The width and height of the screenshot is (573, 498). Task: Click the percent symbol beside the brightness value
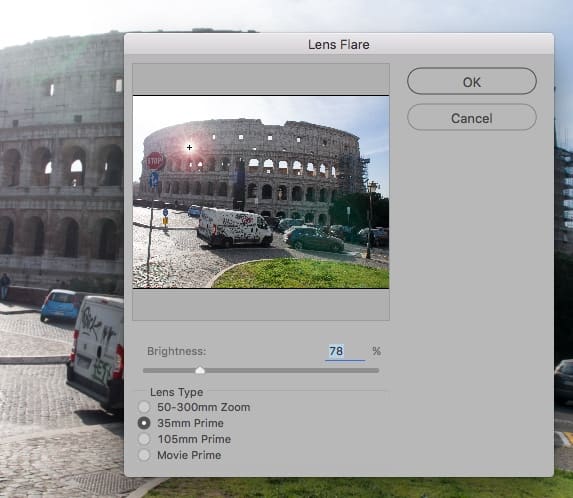click(x=377, y=351)
